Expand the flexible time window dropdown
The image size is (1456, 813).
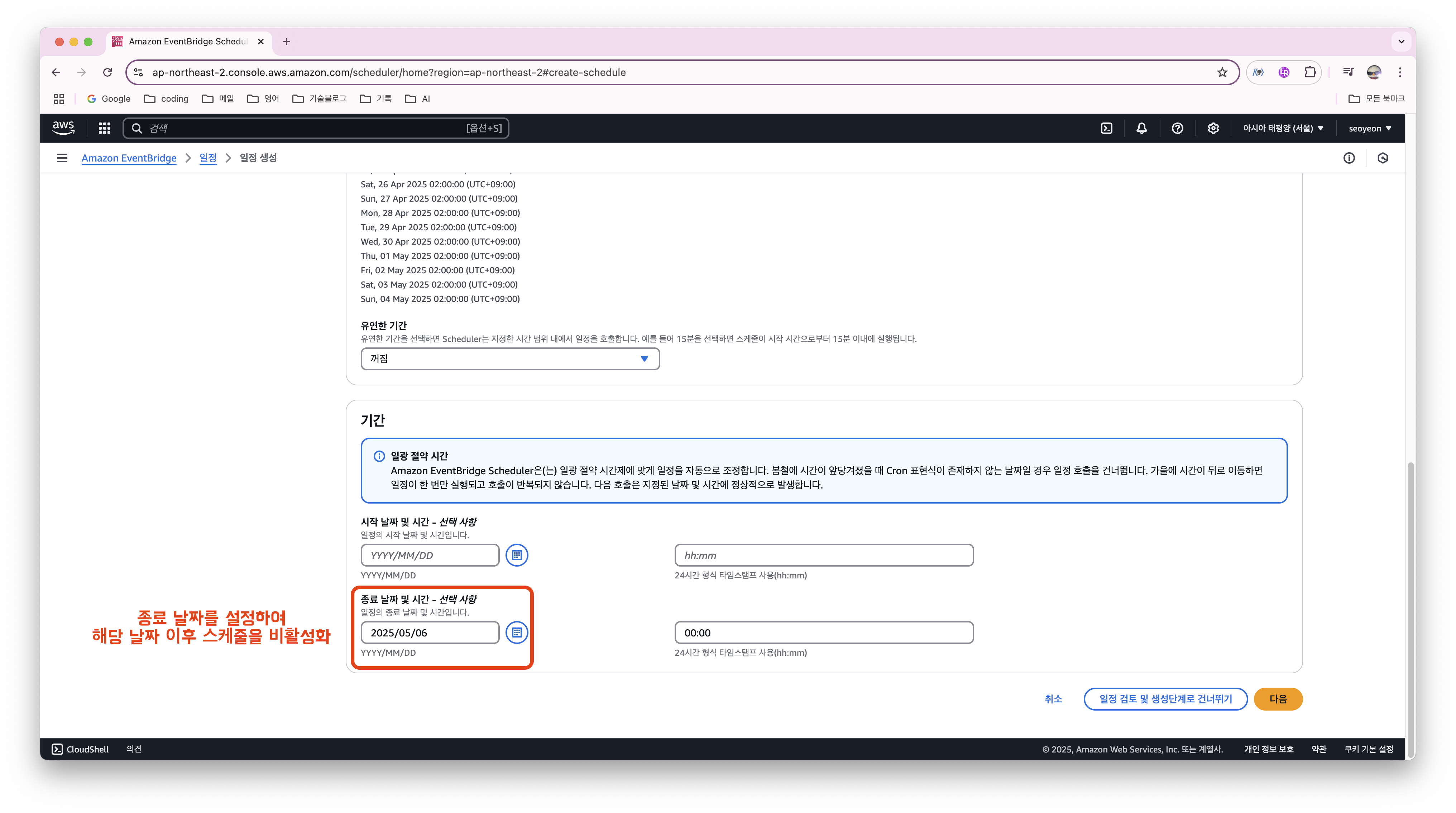(x=510, y=359)
